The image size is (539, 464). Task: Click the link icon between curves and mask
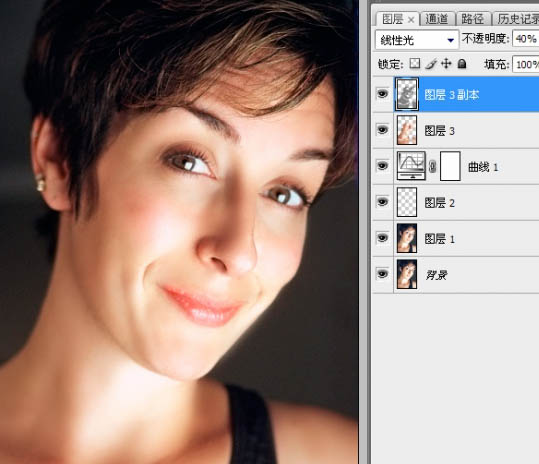pyautogui.click(x=433, y=166)
